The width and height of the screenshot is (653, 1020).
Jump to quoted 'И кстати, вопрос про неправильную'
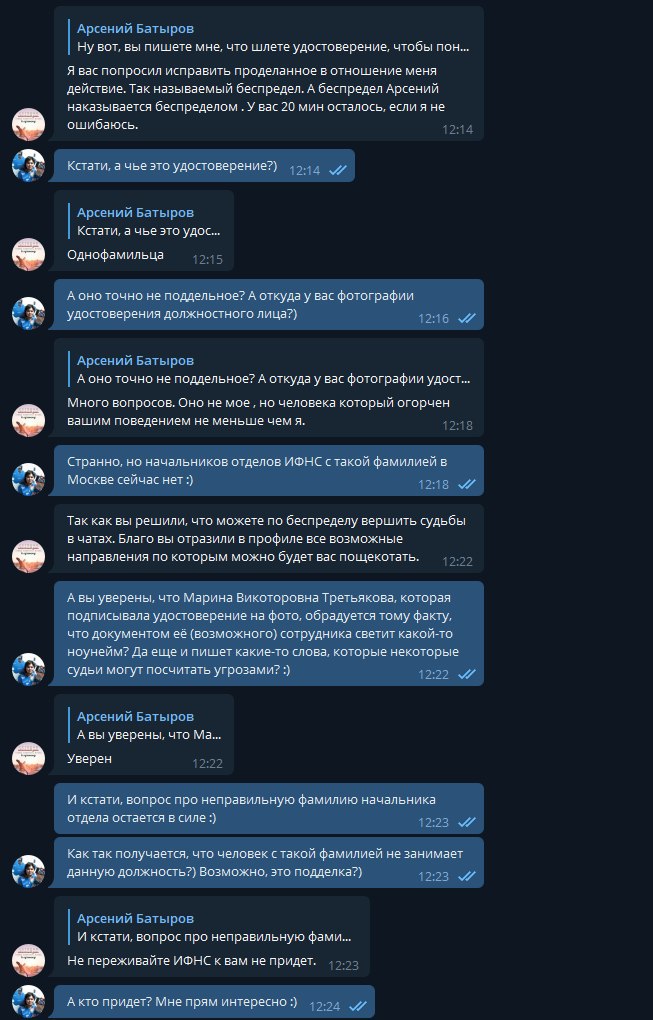[x=215, y=928]
